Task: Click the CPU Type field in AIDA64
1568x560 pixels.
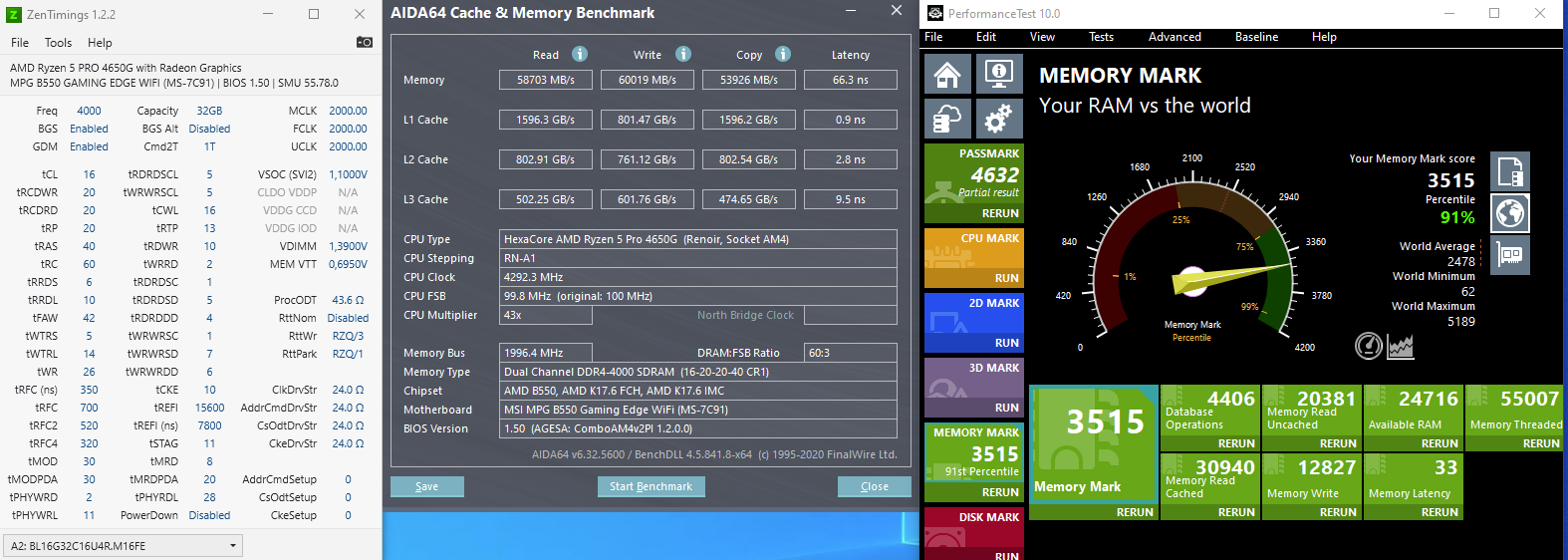Action: [698, 239]
